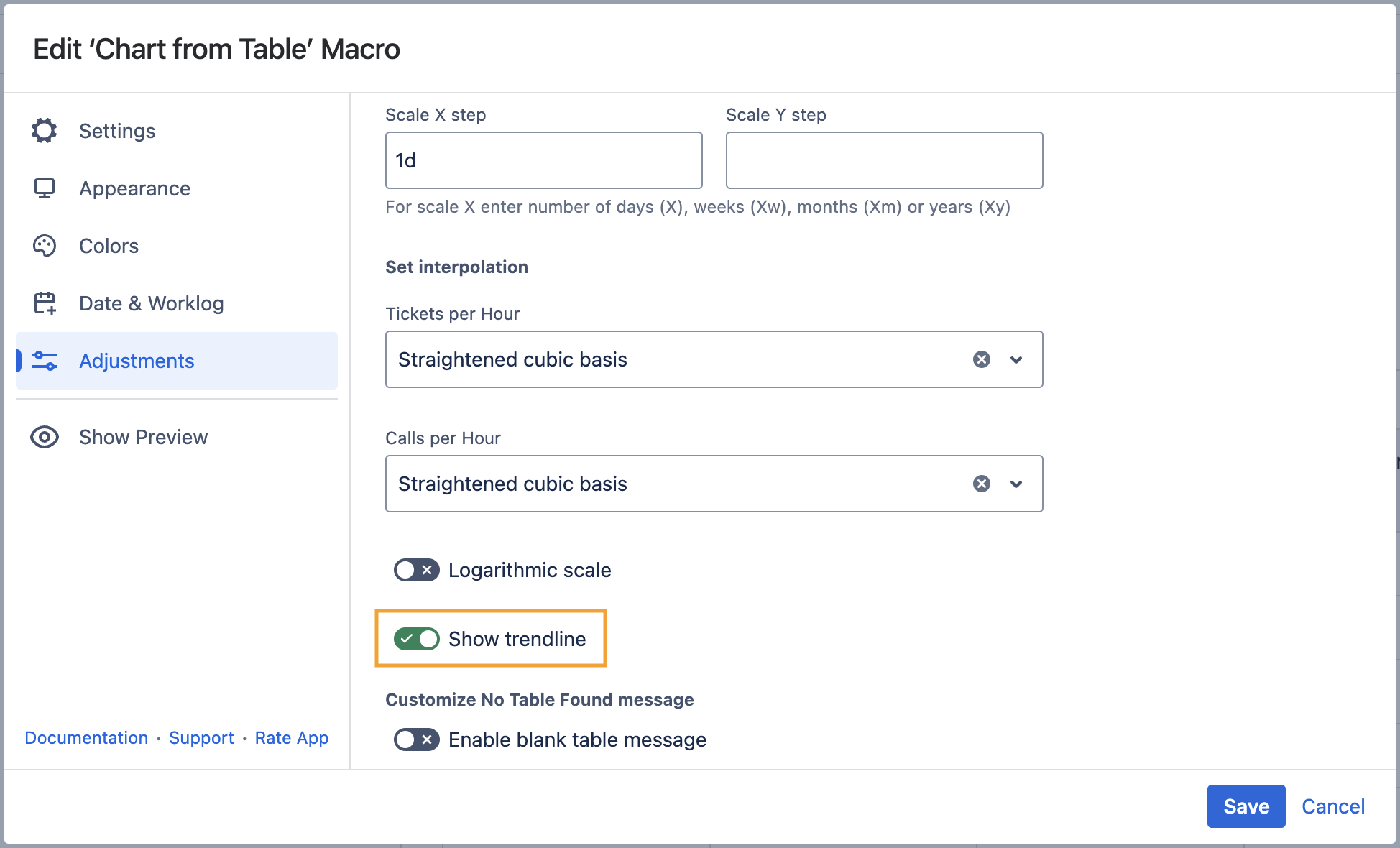Enable the blank table message toggle
The width and height of the screenshot is (1400, 848).
416,739
